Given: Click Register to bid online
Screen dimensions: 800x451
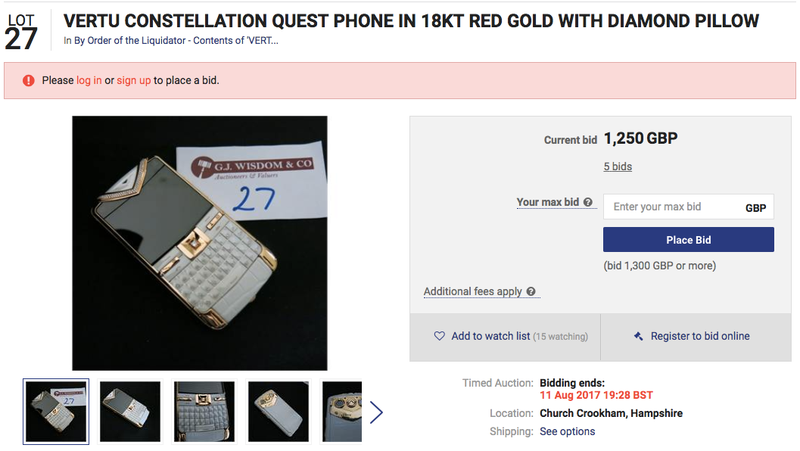Looking at the screenshot, I should [700, 336].
